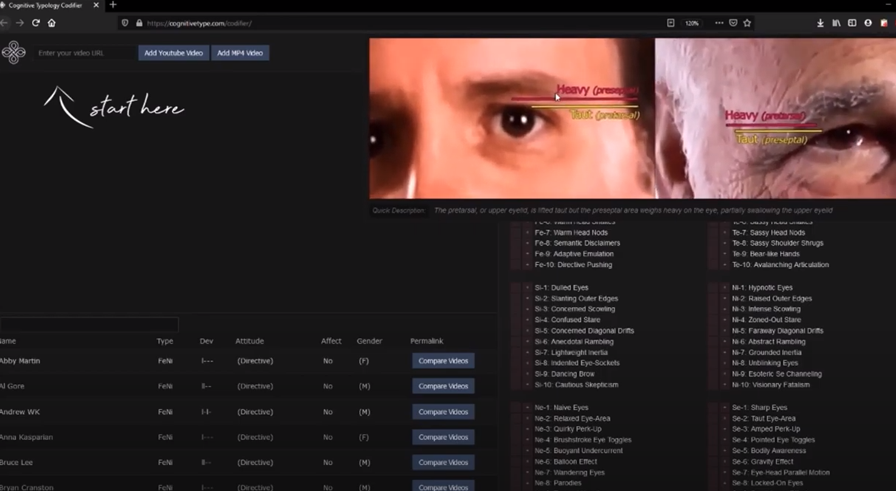Select 'Te-10: Avalanching Articulation' signal
Image resolution: width=896 pixels, height=491 pixels.
click(780, 265)
